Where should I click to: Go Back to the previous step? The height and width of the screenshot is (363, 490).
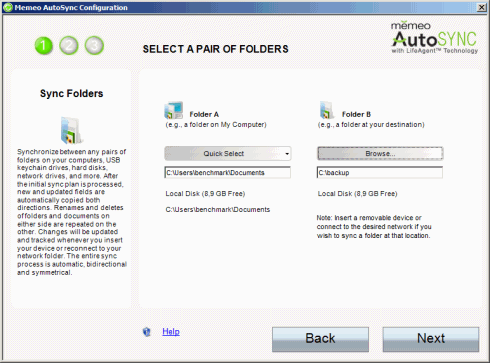(x=320, y=339)
